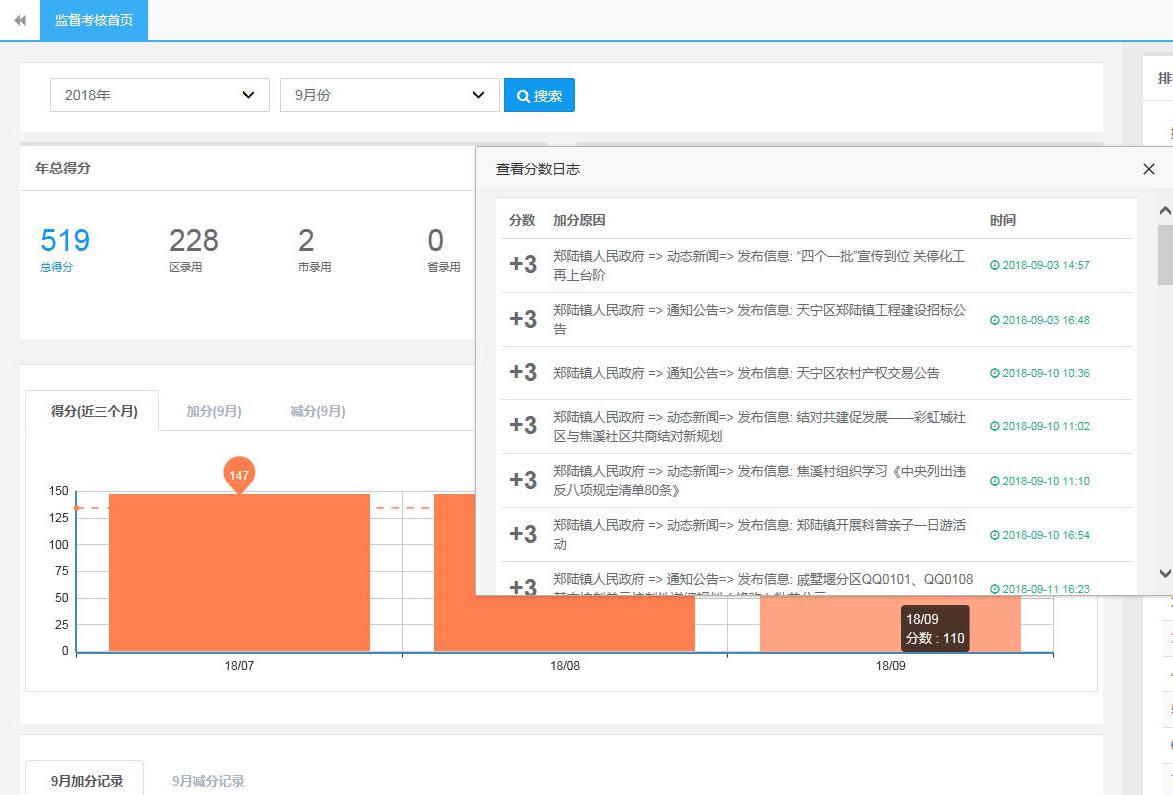Click the 18/09 light orange bar

[890, 623]
